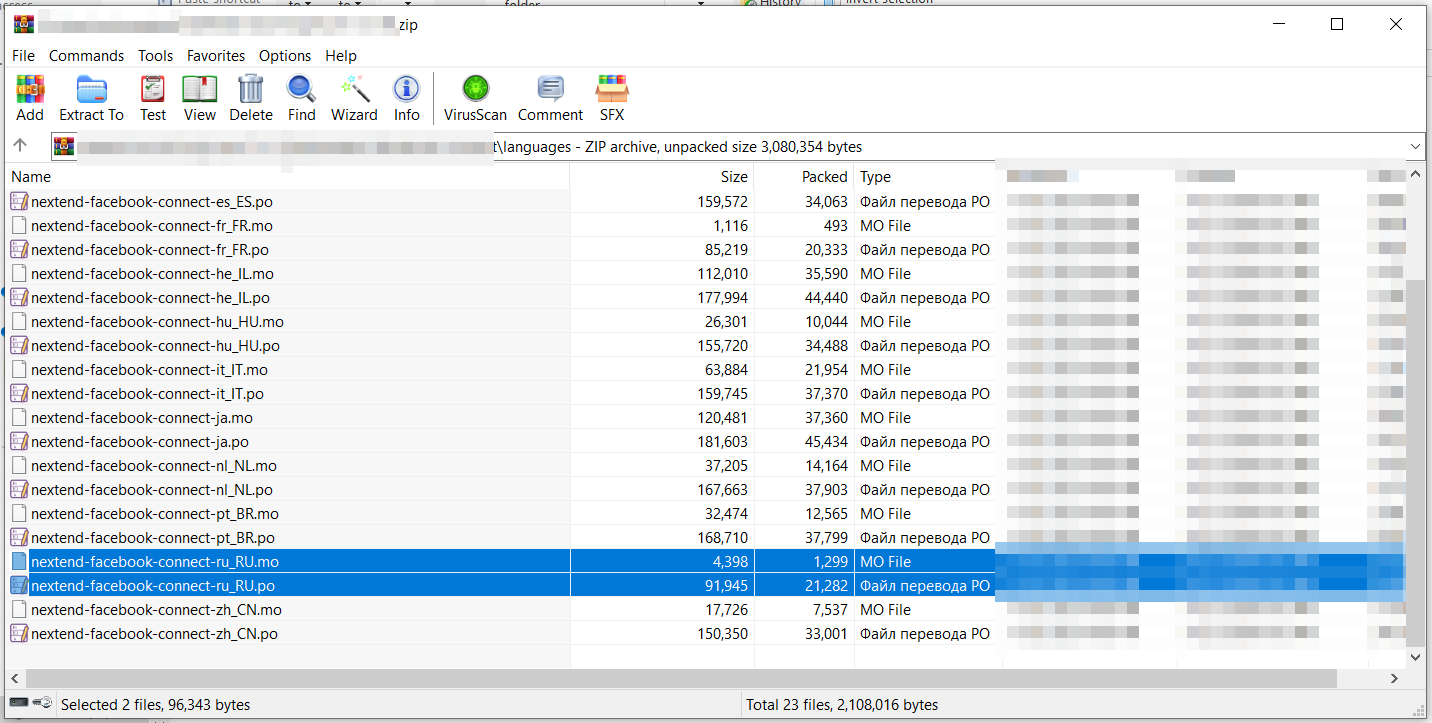Image resolution: width=1432 pixels, height=723 pixels.
Task: Click file icon of nextend-facebook-connect-he_IL.po
Action: [x=19, y=297]
